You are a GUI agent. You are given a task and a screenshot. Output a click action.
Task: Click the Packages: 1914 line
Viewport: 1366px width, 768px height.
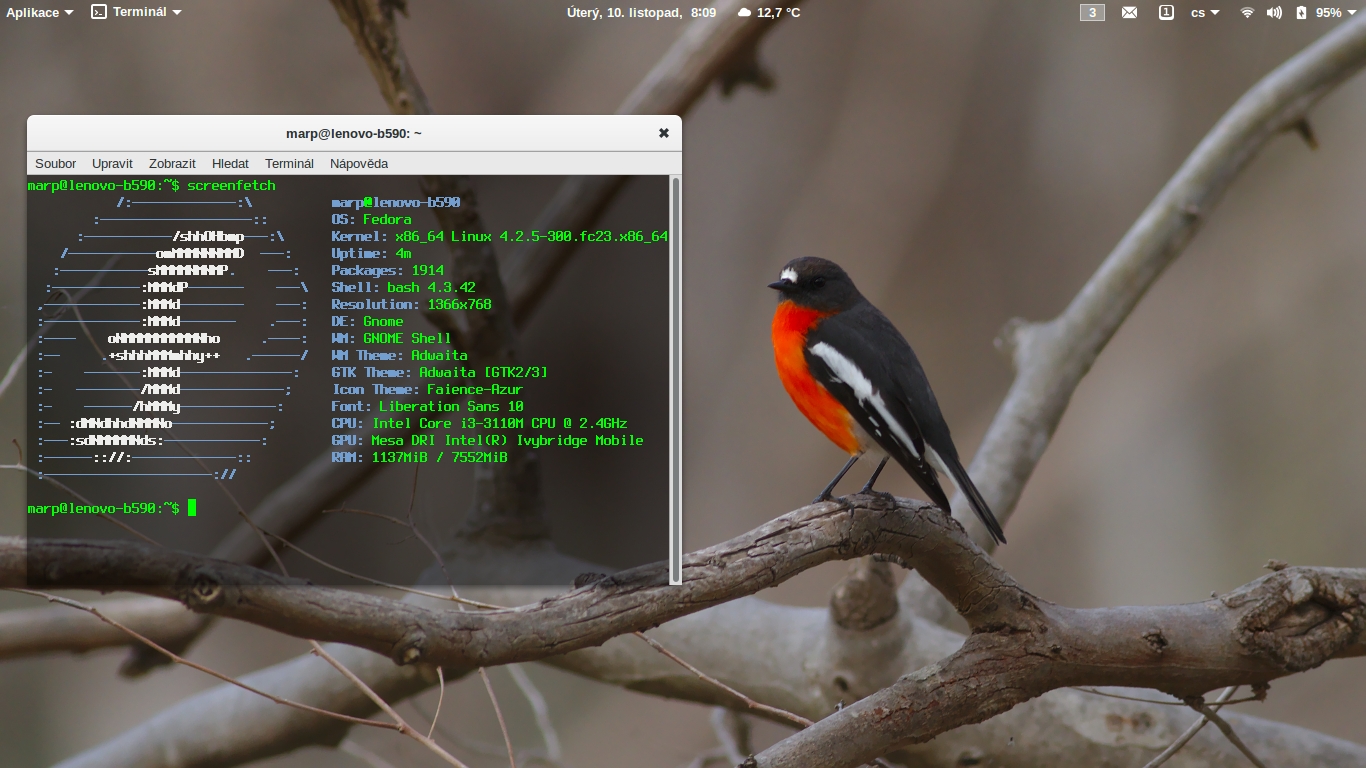387,270
